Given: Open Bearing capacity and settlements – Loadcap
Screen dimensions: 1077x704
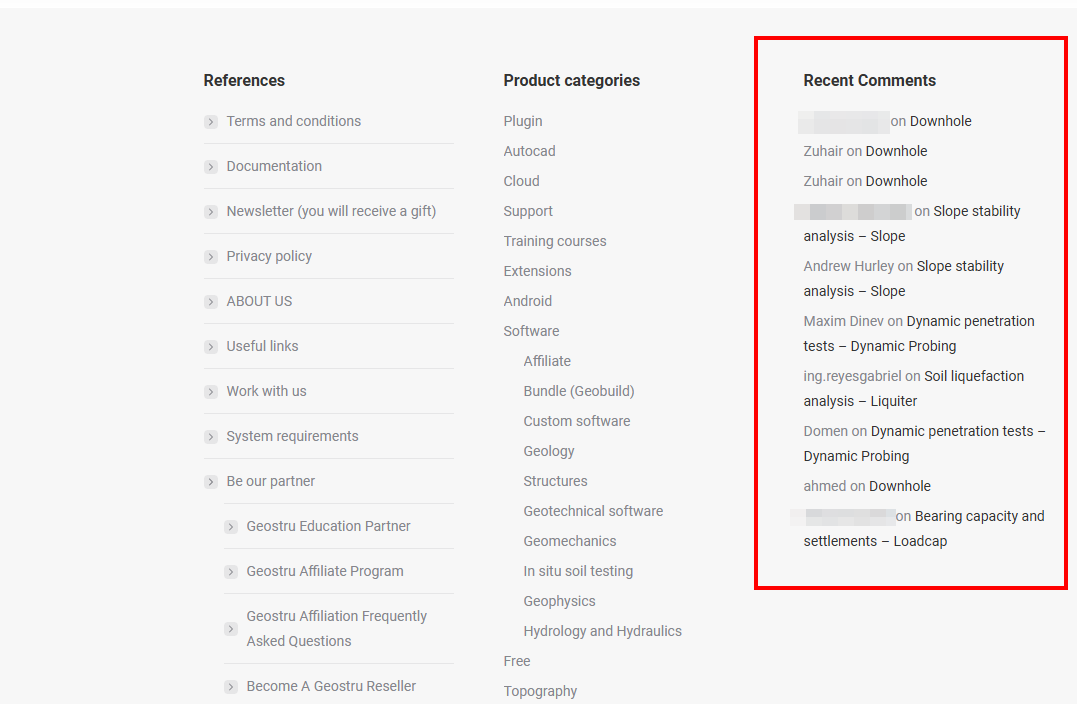Looking at the screenshot, I should pyautogui.click(x=978, y=517).
